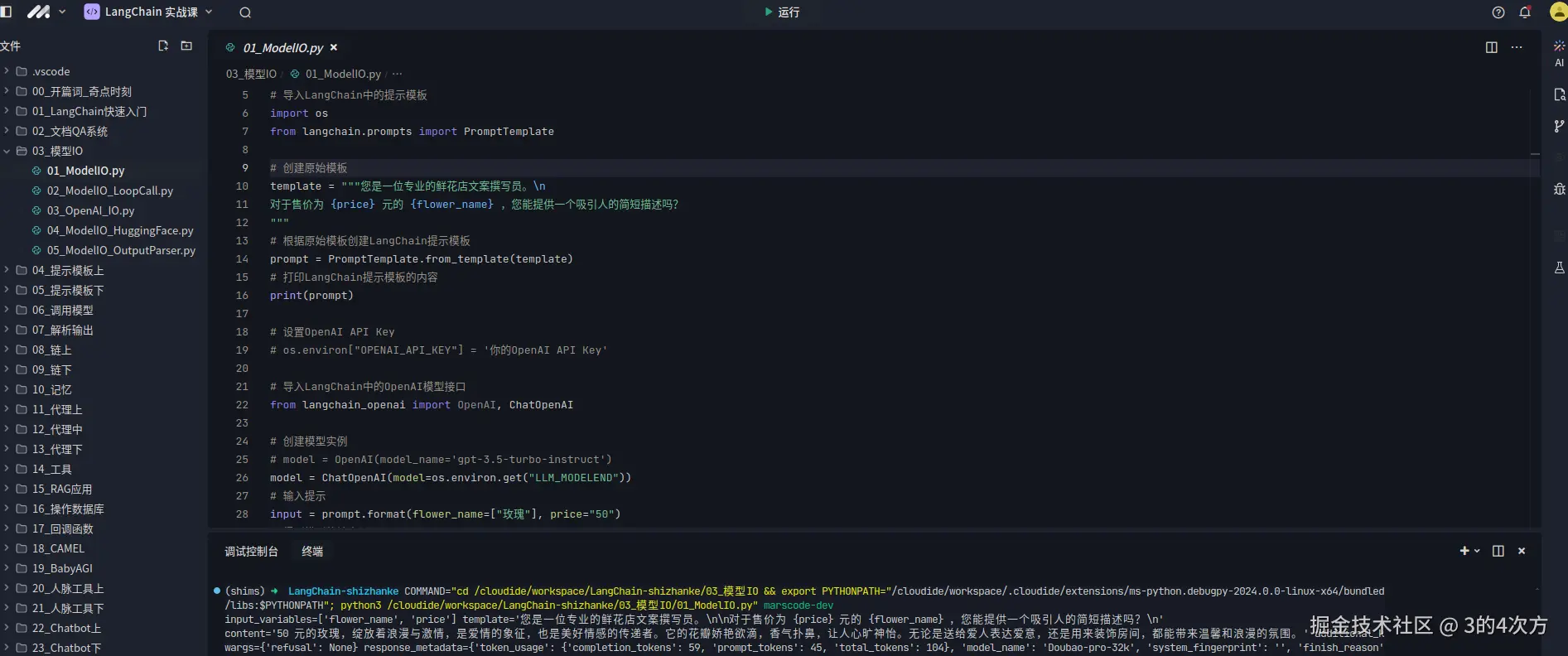Close the 01_ModelIO.py editor tab
1568x656 pixels.
(334, 48)
